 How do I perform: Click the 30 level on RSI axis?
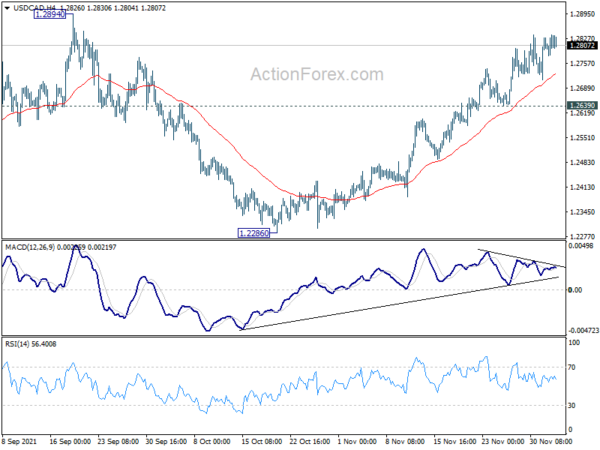tap(572, 405)
